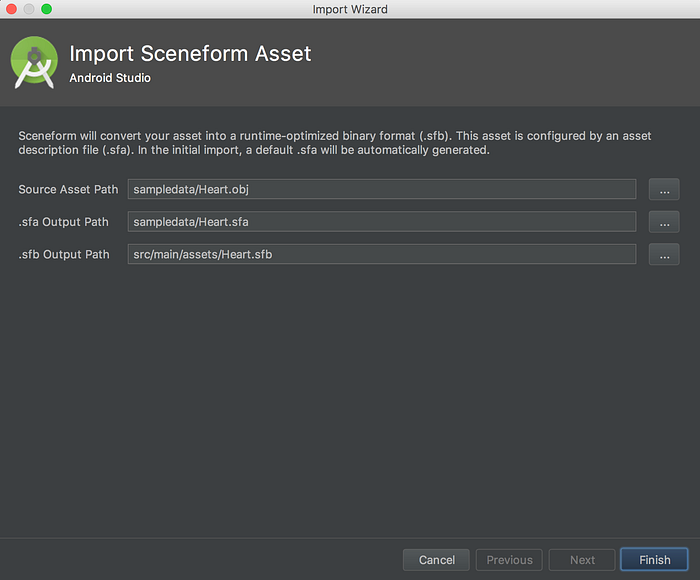The width and height of the screenshot is (700, 580).
Task: Click the Source Asset Path text field
Action: click(382, 189)
